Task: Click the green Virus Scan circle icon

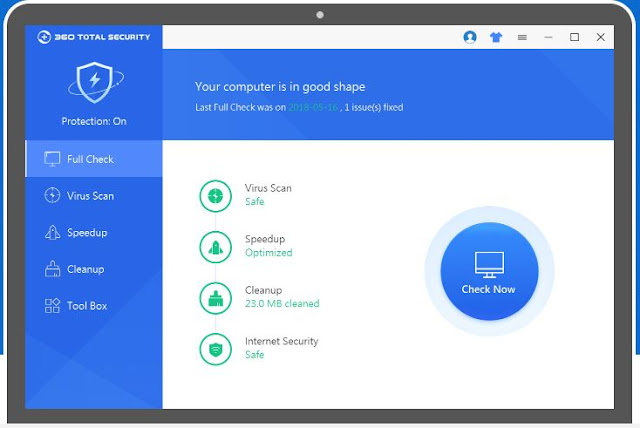Action: pyautogui.click(x=216, y=196)
